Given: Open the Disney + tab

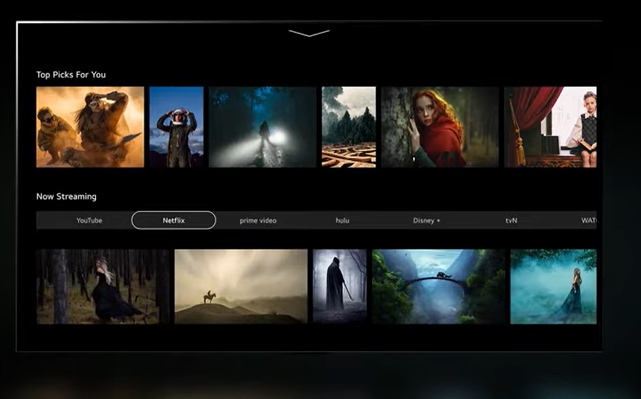Looking at the screenshot, I should pyautogui.click(x=426, y=220).
